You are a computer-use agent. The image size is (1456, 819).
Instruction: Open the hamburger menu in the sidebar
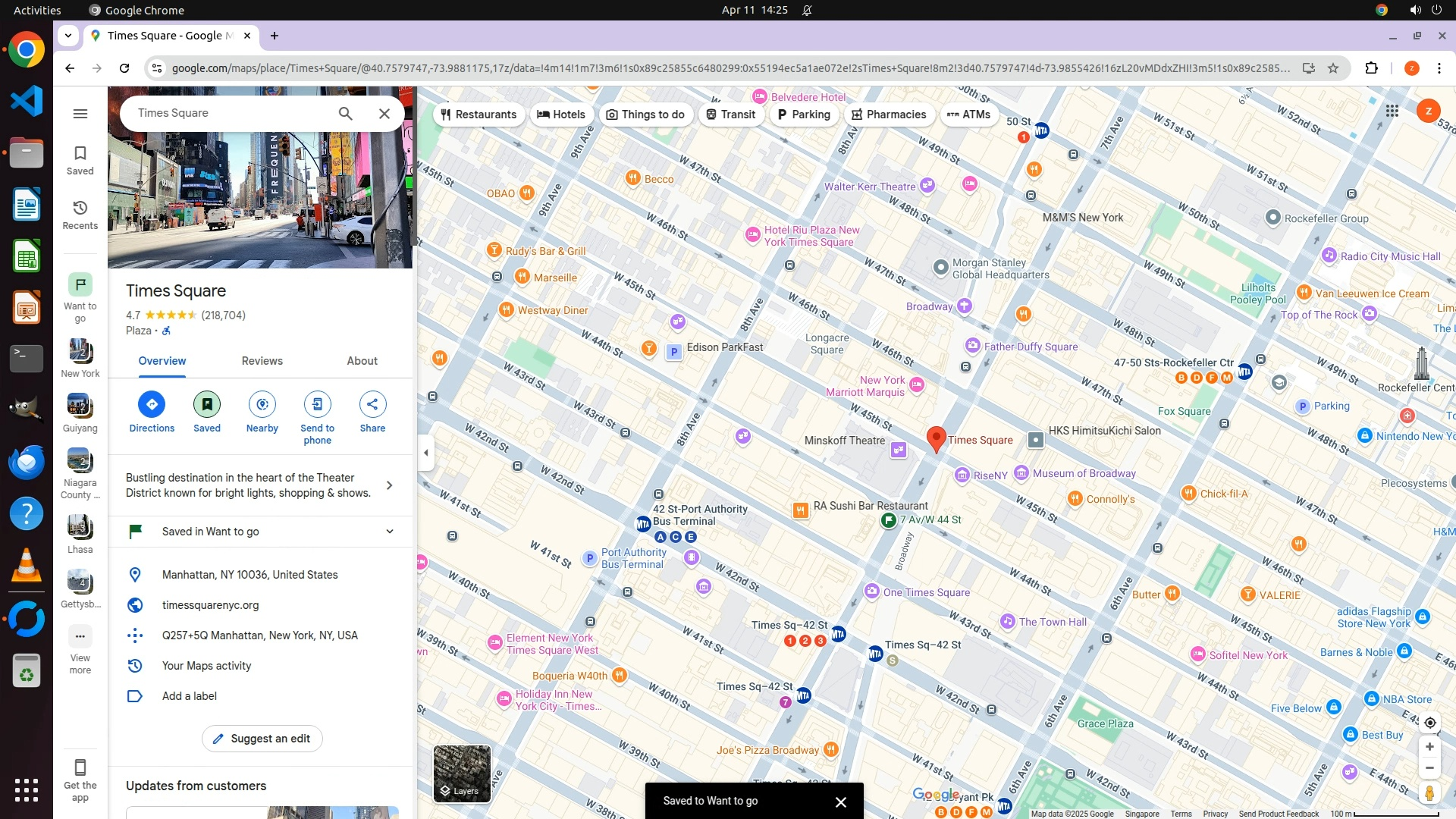click(80, 114)
